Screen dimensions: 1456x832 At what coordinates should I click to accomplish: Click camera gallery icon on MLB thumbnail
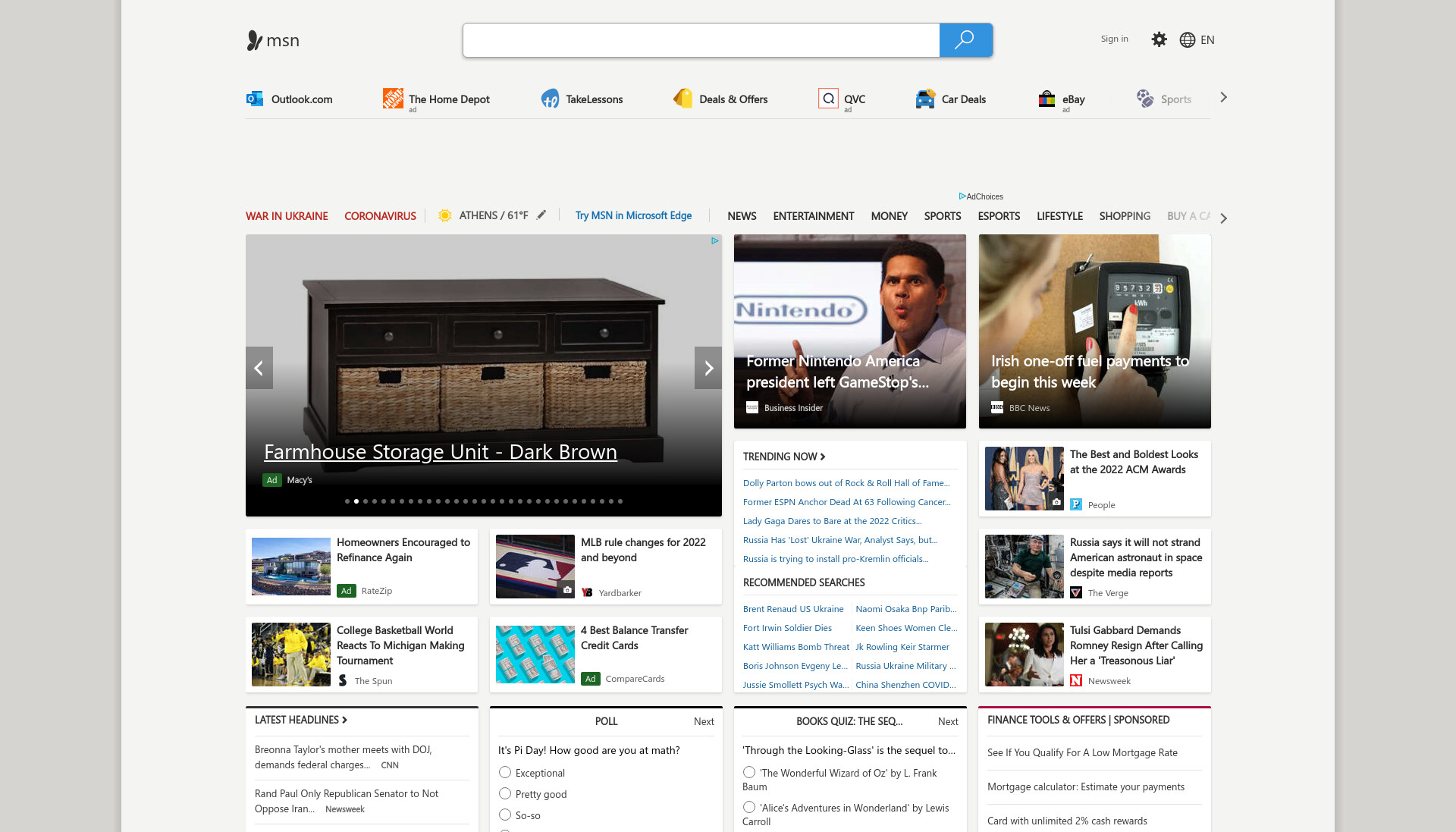point(567,589)
